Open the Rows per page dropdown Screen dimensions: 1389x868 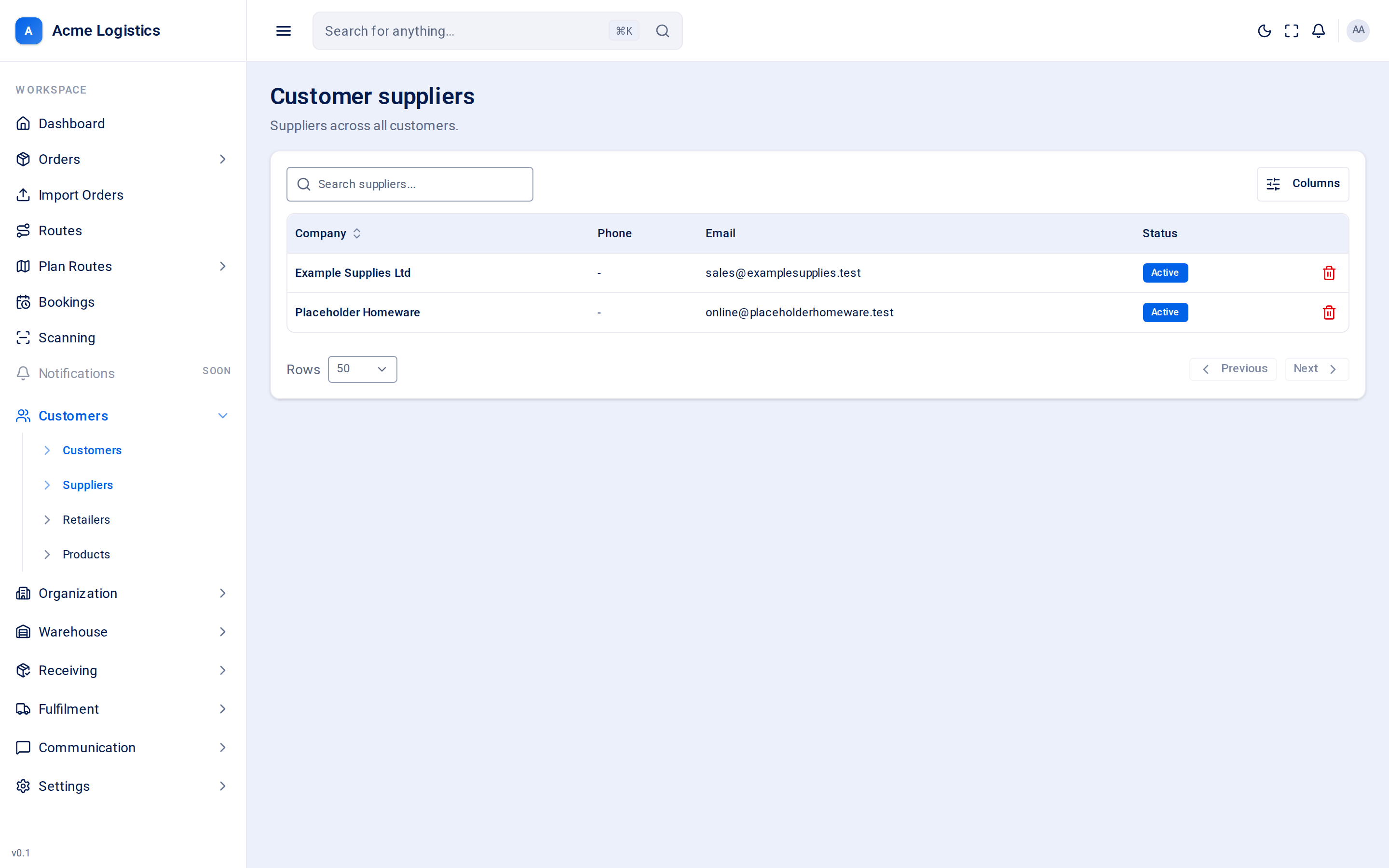pos(362,369)
